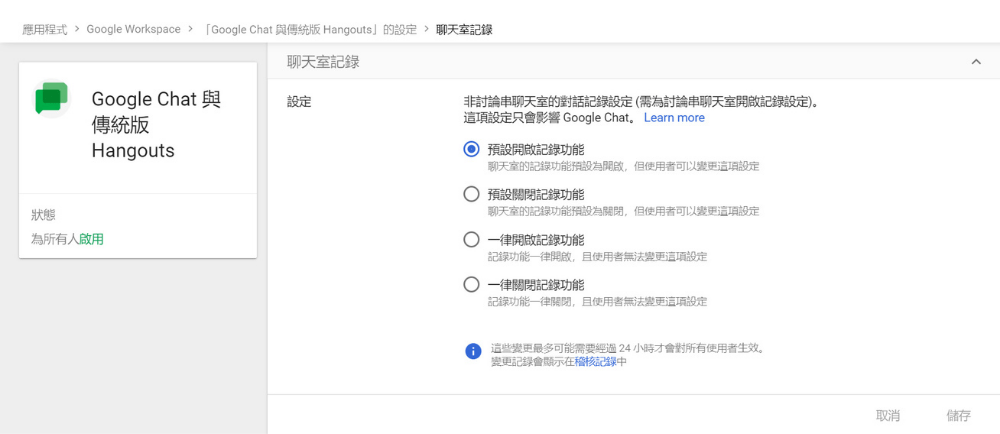1000x434 pixels.
Task: Click the 取消 button
Action: point(888,416)
